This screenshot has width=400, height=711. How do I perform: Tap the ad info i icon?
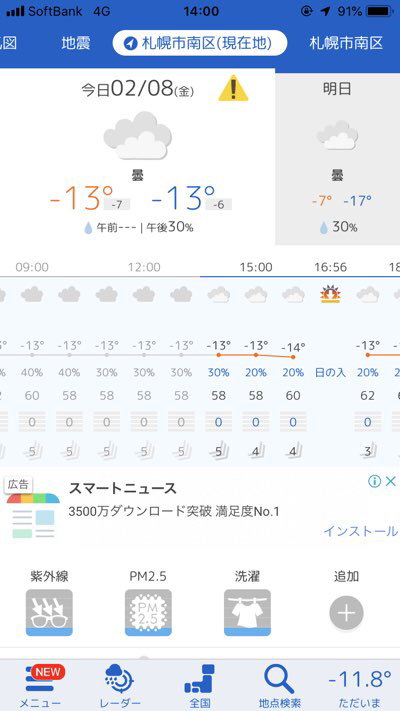(375, 481)
